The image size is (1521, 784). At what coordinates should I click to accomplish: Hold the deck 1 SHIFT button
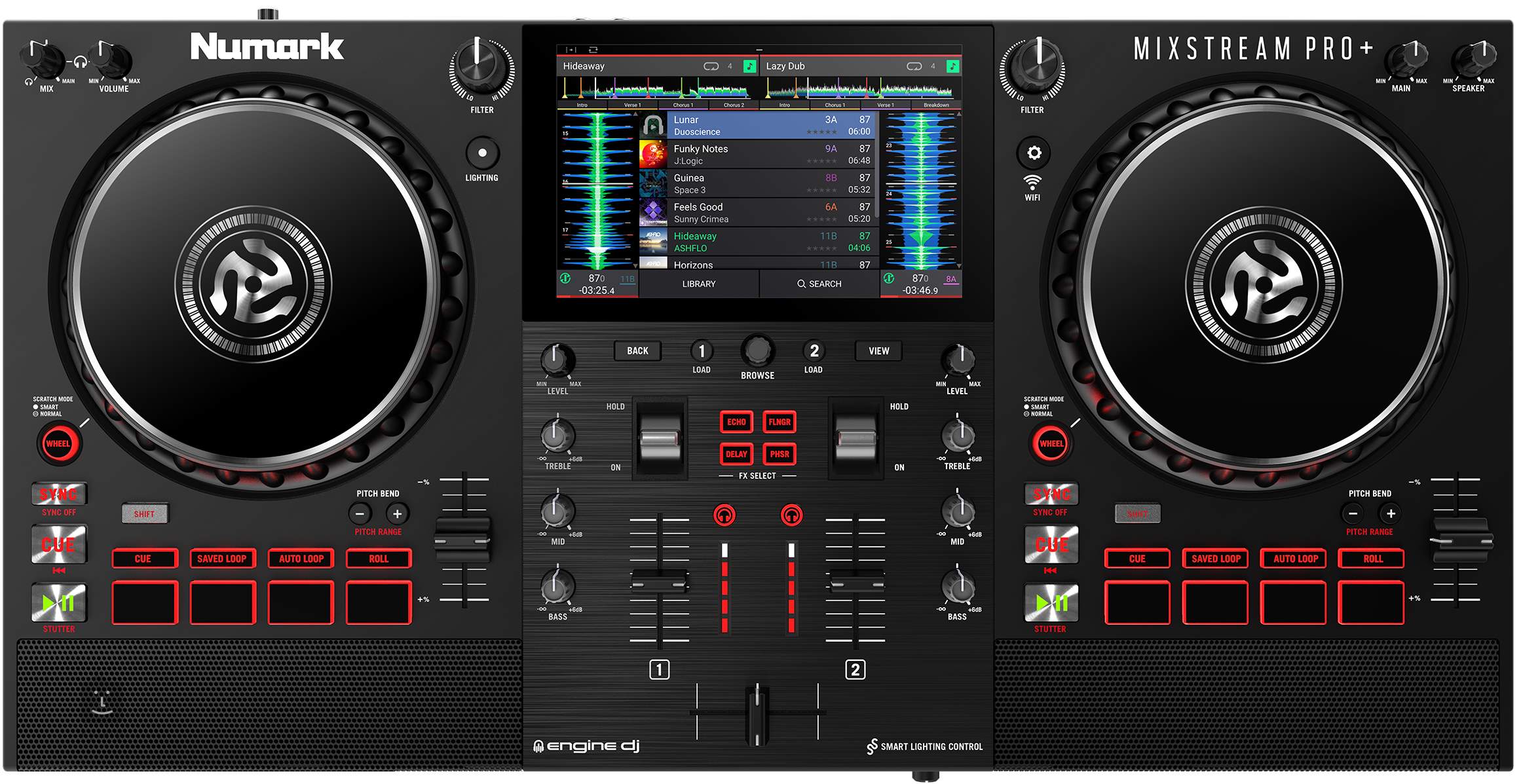click(x=145, y=514)
